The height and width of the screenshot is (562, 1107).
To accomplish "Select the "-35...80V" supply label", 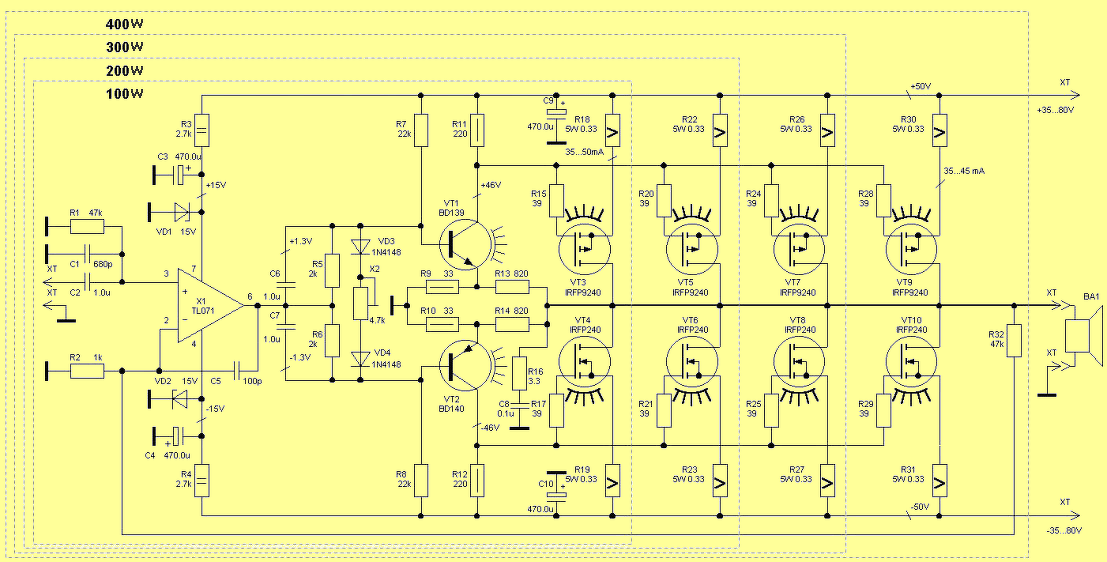I will (1065, 531).
